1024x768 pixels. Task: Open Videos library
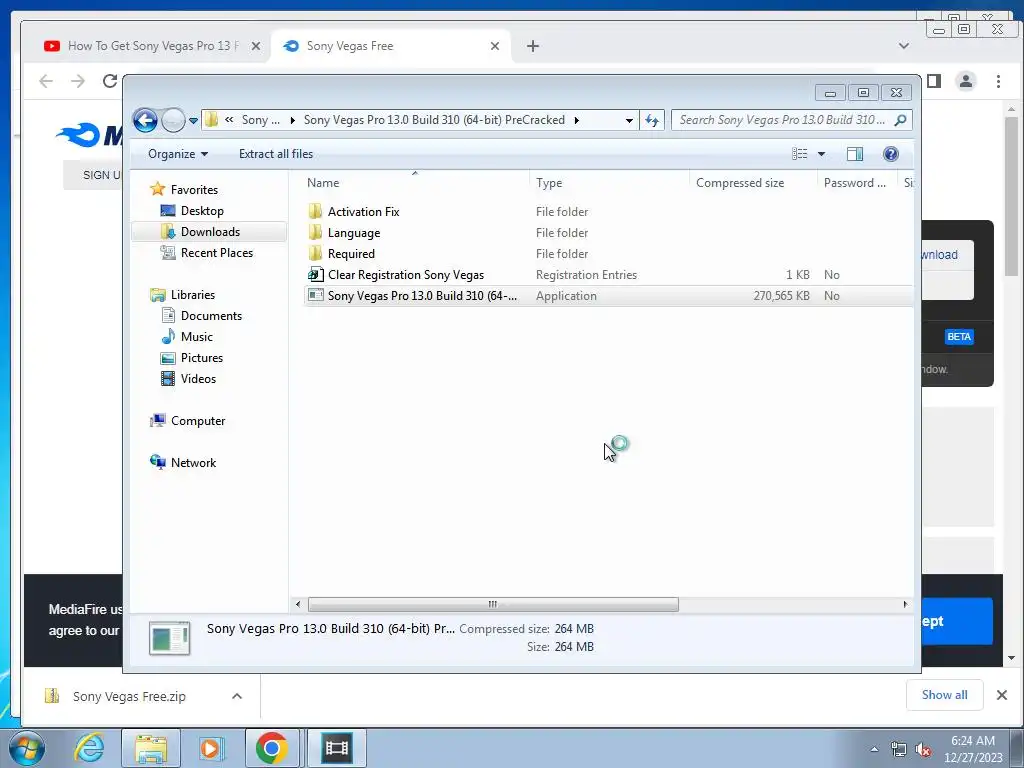pyautogui.click(x=198, y=379)
